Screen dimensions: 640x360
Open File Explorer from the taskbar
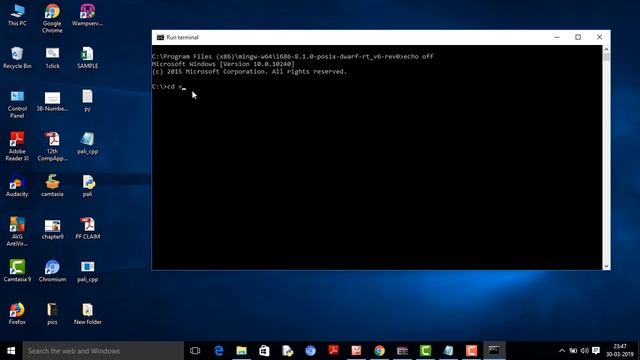pos(242,351)
